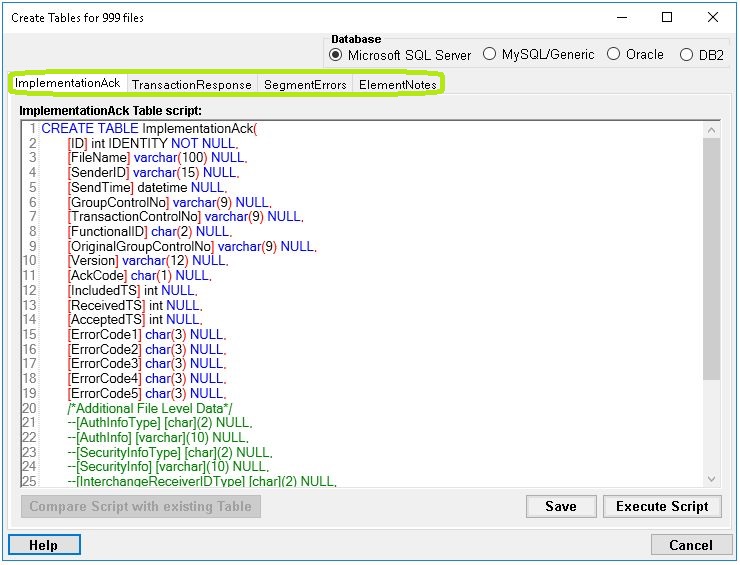
Task: Select Microsoft SQL Server radio button
Action: [400, 55]
